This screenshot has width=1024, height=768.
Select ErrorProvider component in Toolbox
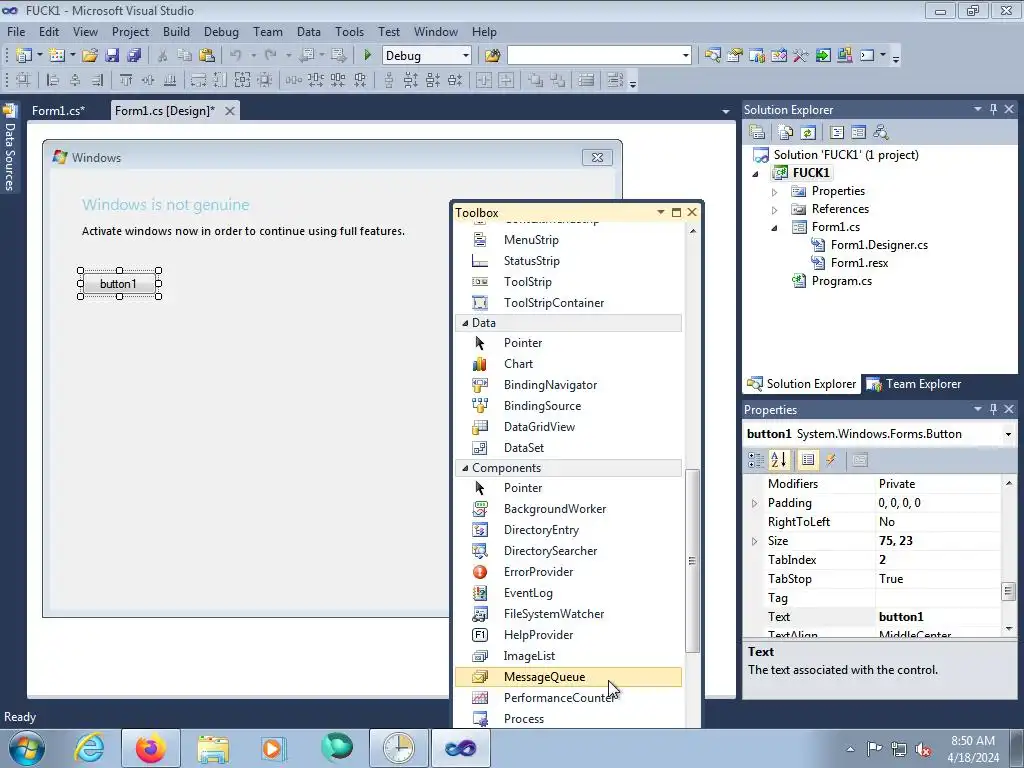[x=568, y=572]
